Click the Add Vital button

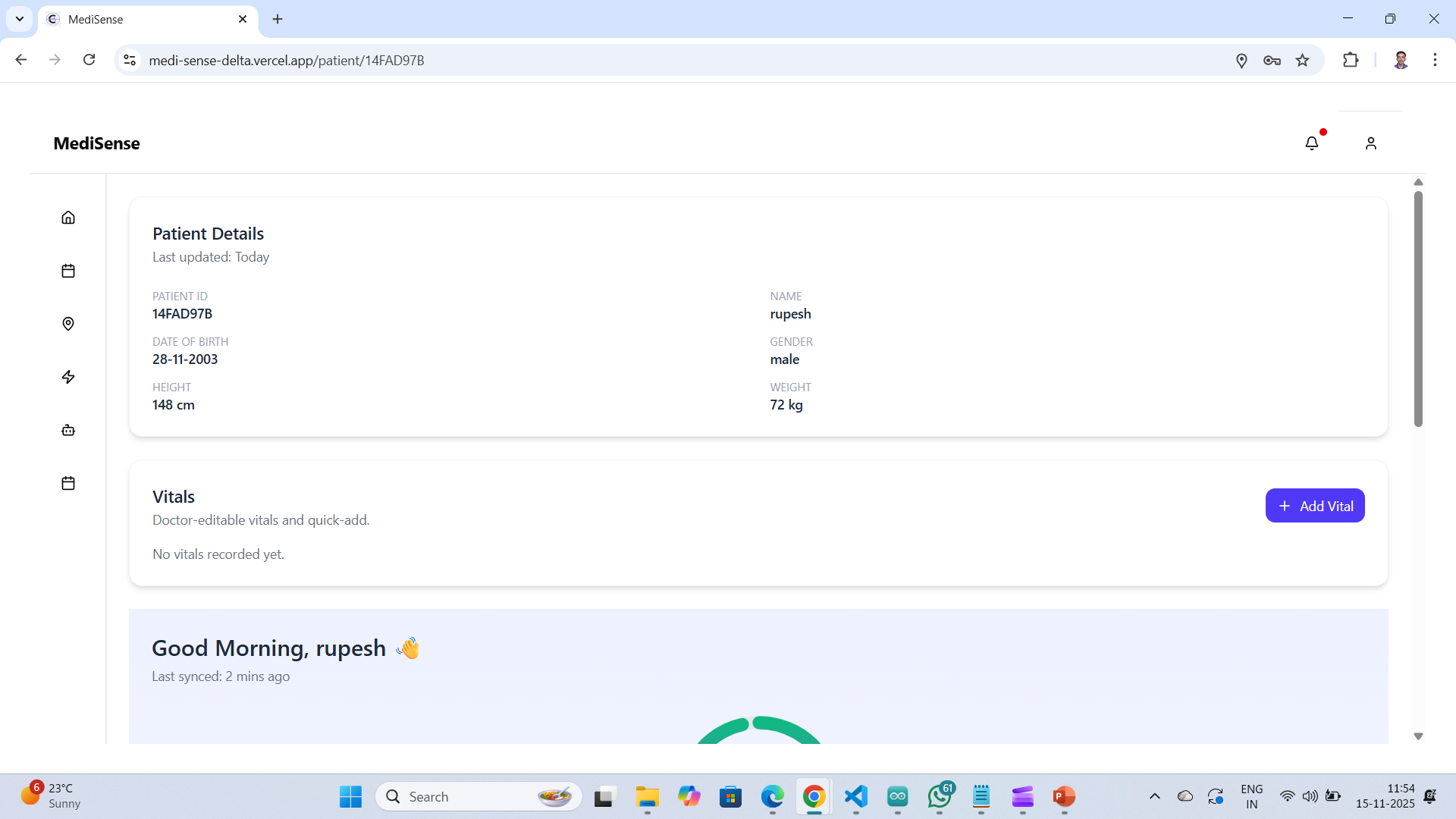click(1314, 506)
